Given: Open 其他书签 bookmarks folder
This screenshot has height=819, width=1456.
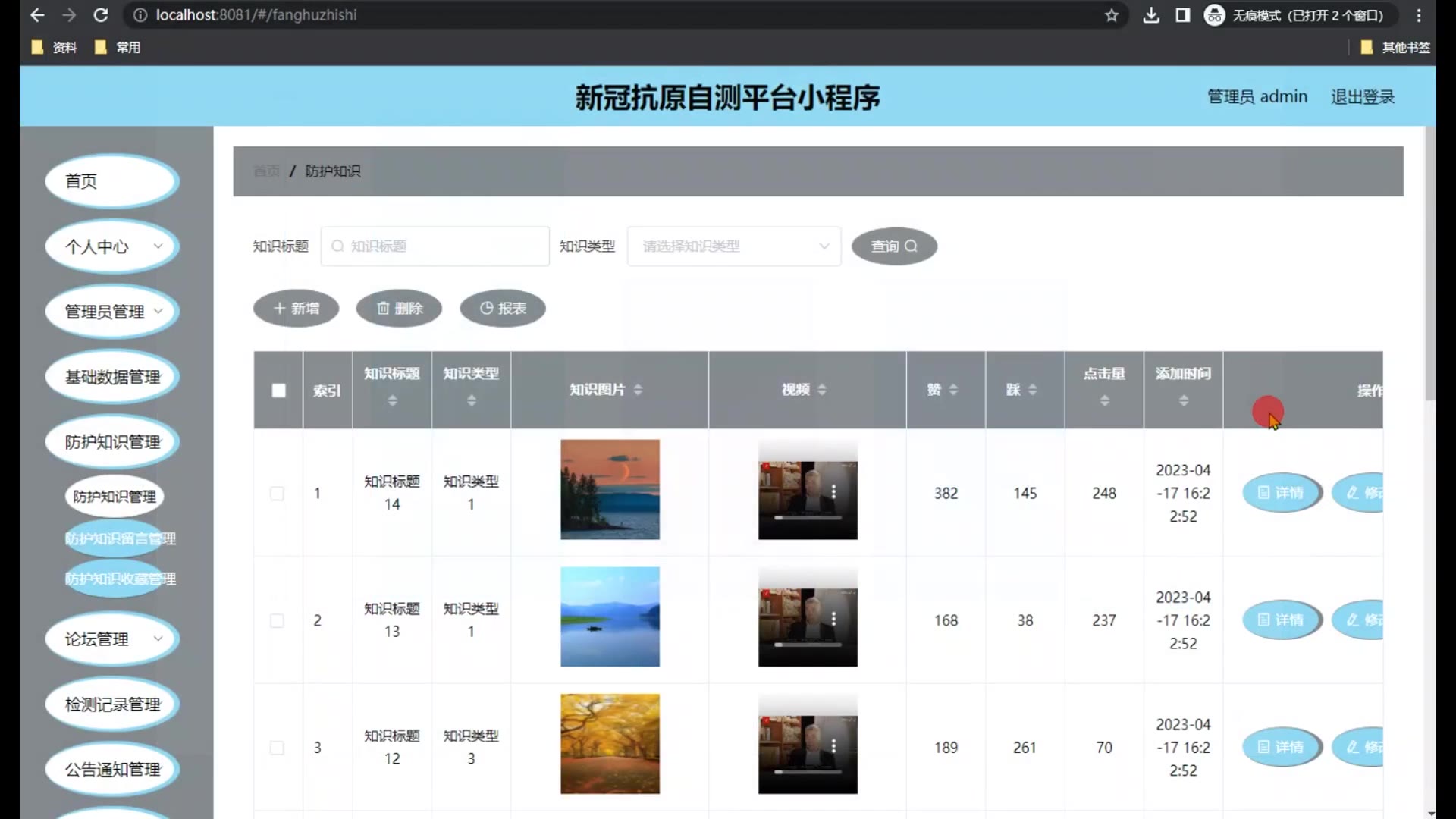Looking at the screenshot, I should tap(1396, 48).
